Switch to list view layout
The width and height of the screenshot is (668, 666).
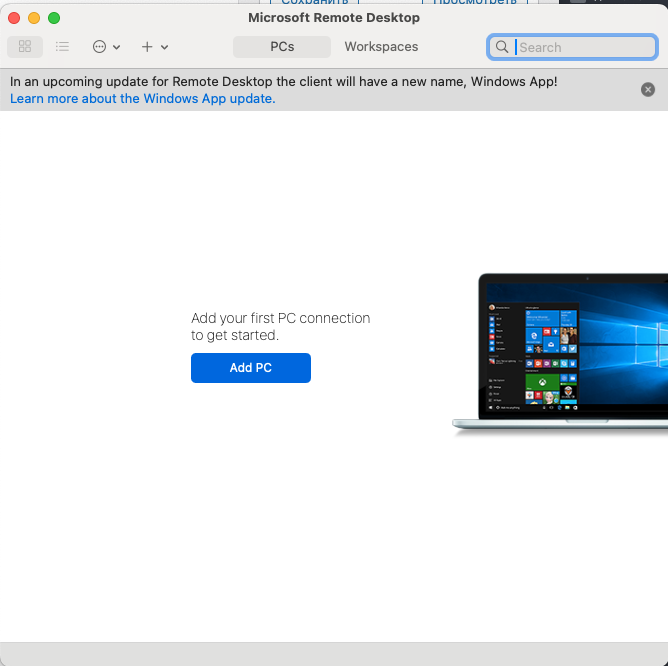coord(62,46)
